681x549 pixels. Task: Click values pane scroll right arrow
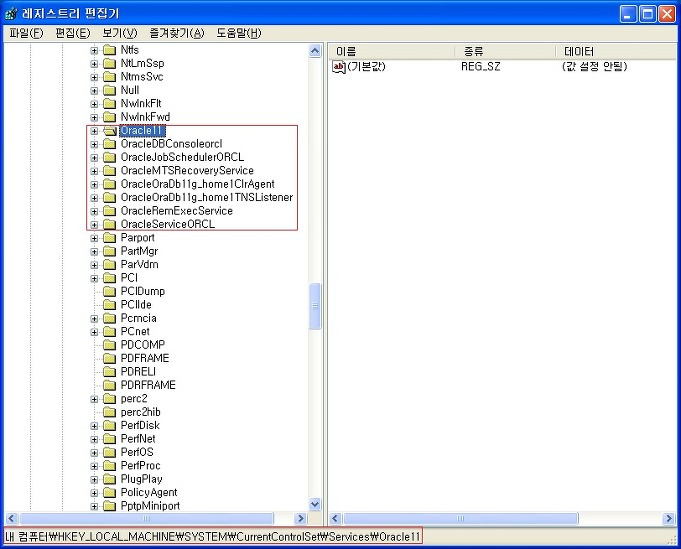pyautogui.click(x=669, y=518)
